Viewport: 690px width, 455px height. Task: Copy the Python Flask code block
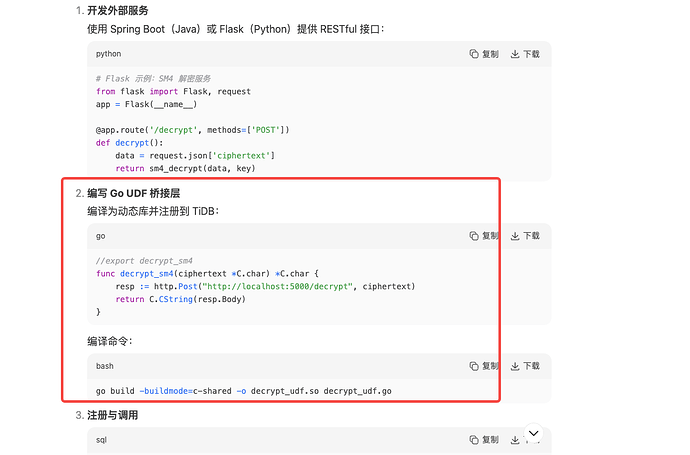coord(484,54)
